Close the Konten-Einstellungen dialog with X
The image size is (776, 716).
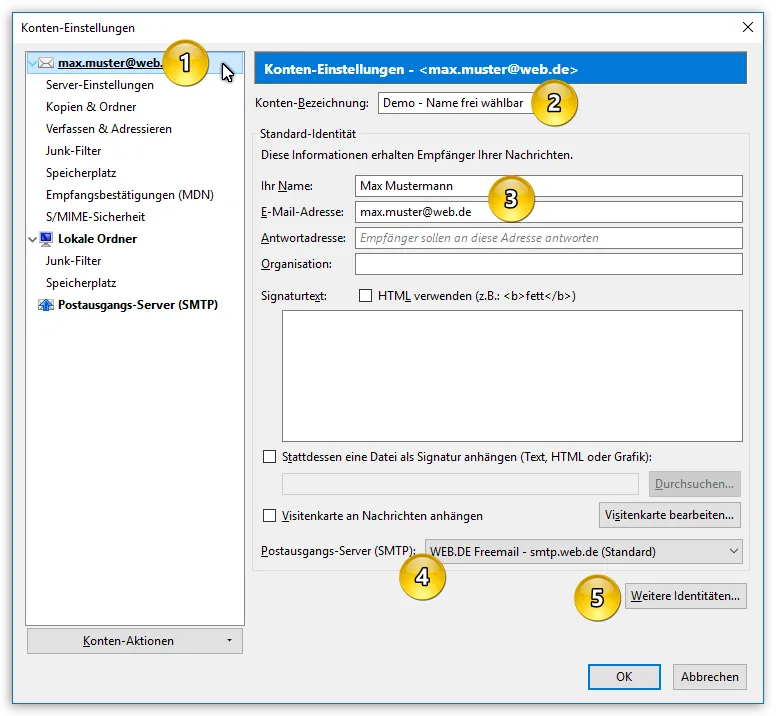click(x=748, y=27)
